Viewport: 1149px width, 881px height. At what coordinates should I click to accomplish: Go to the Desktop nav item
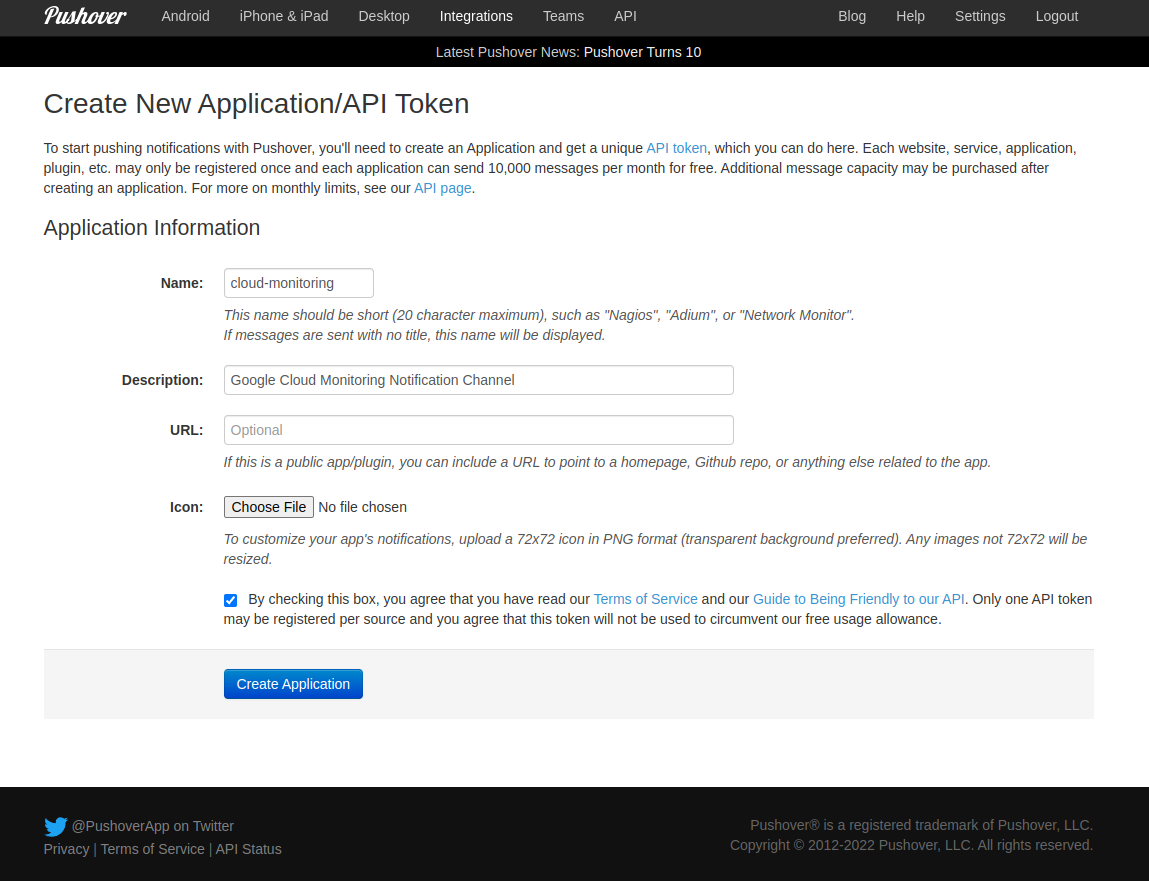click(384, 16)
